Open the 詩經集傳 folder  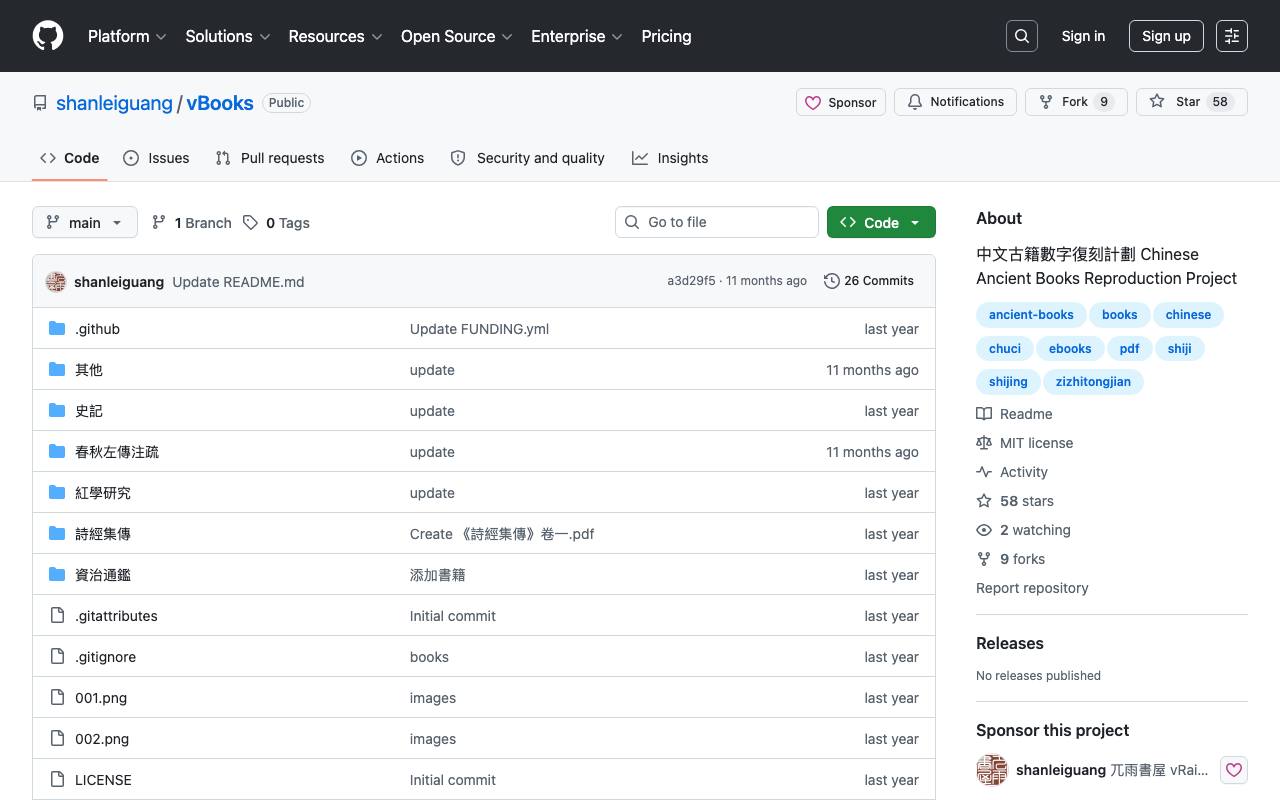point(103,534)
